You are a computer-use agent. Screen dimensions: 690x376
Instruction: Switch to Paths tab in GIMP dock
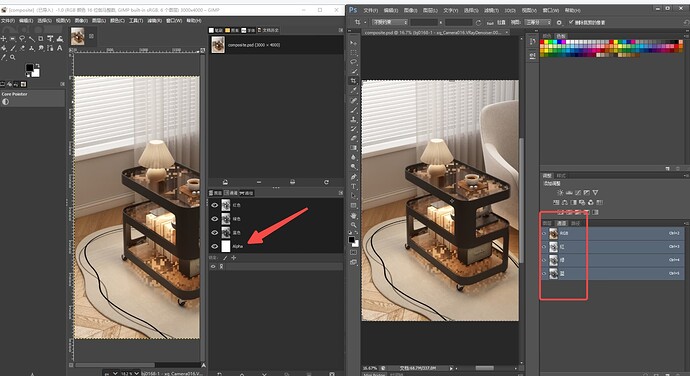point(246,193)
